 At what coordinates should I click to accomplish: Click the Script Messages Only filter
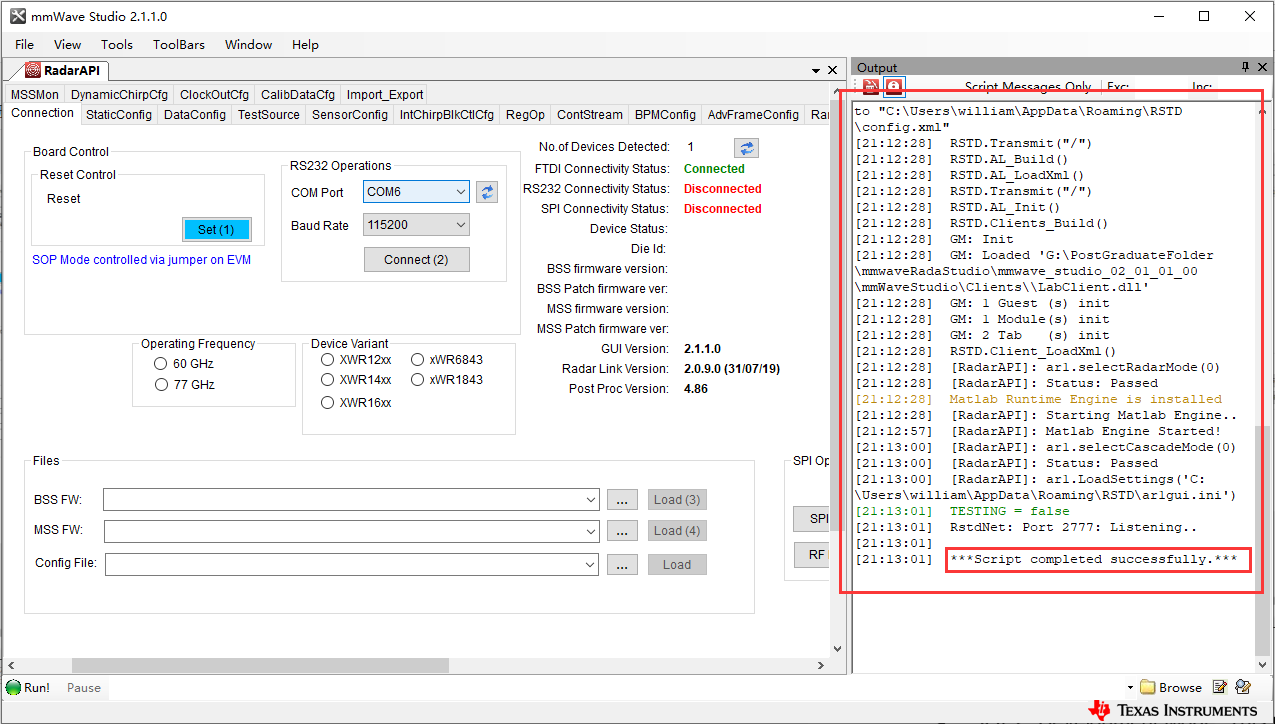coord(1028,87)
